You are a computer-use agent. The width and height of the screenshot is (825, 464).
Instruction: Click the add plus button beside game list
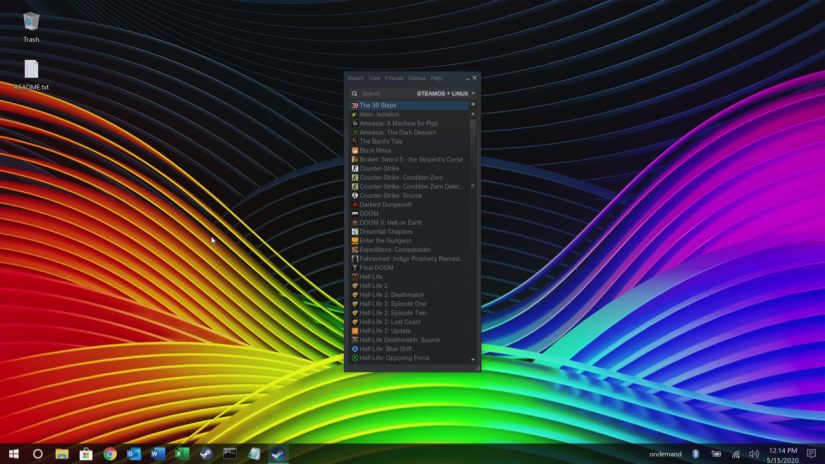473,104
